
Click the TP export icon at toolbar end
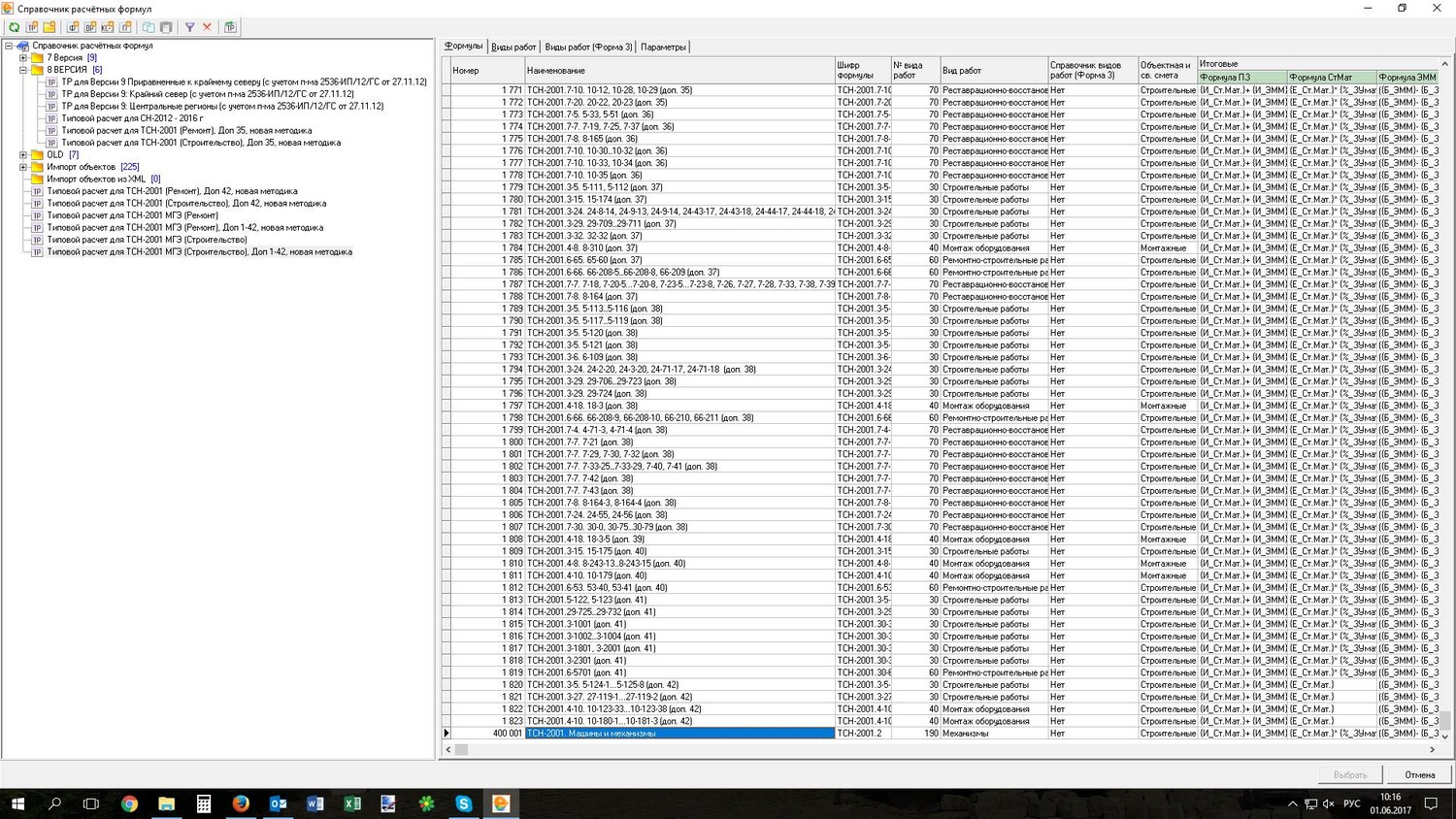point(230,27)
